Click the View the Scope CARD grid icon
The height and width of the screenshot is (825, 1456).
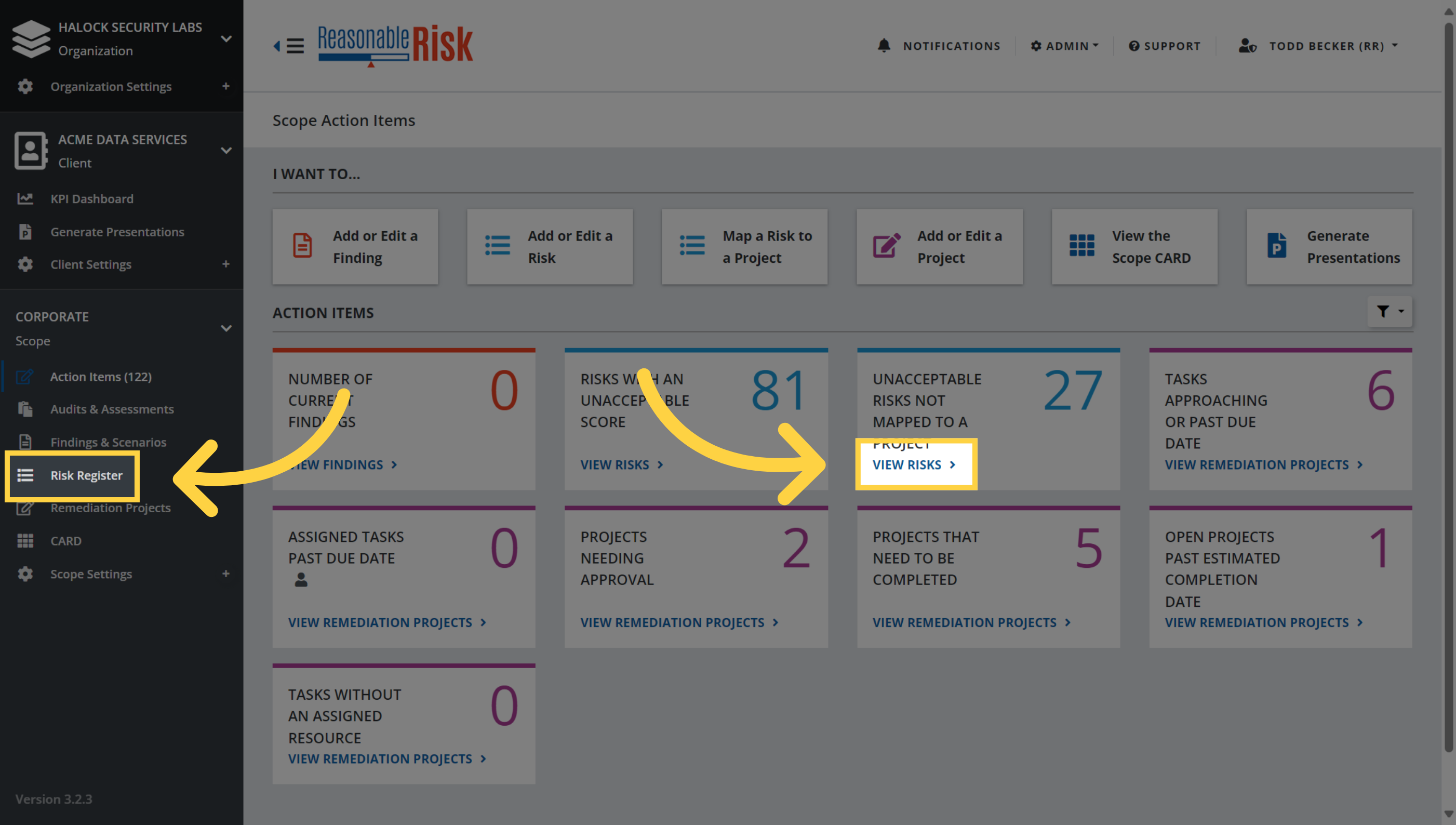point(1081,245)
